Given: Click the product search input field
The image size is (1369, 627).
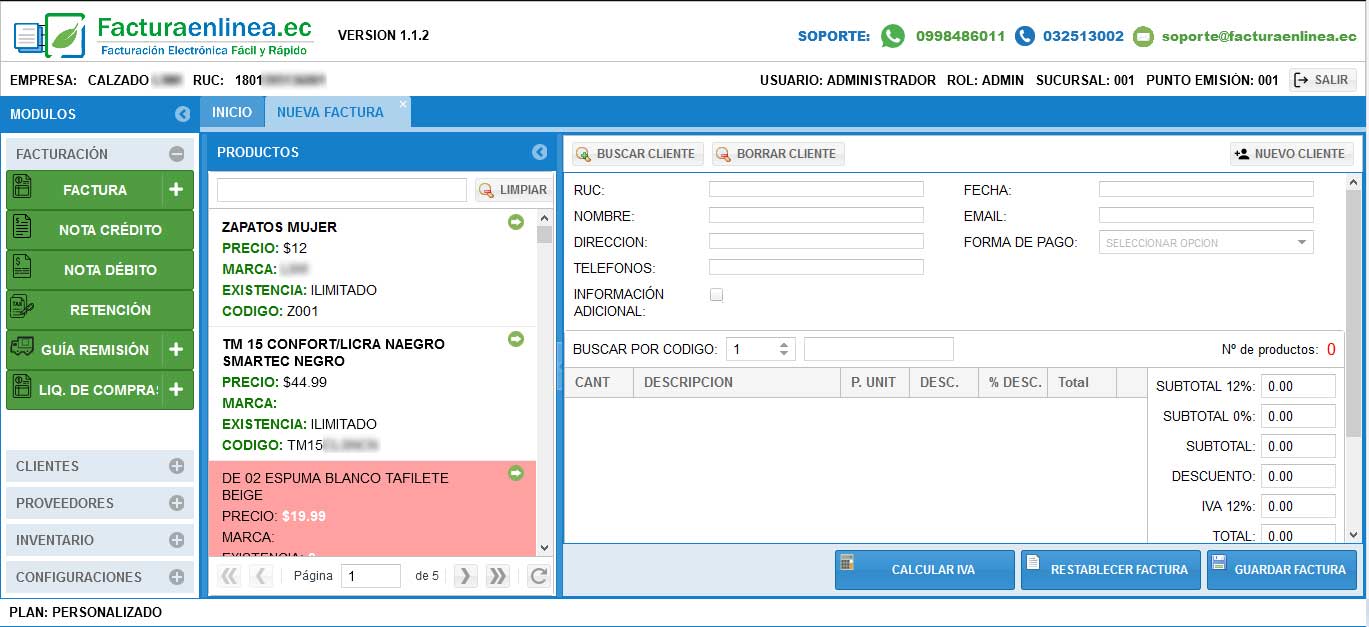Looking at the screenshot, I should tap(342, 190).
